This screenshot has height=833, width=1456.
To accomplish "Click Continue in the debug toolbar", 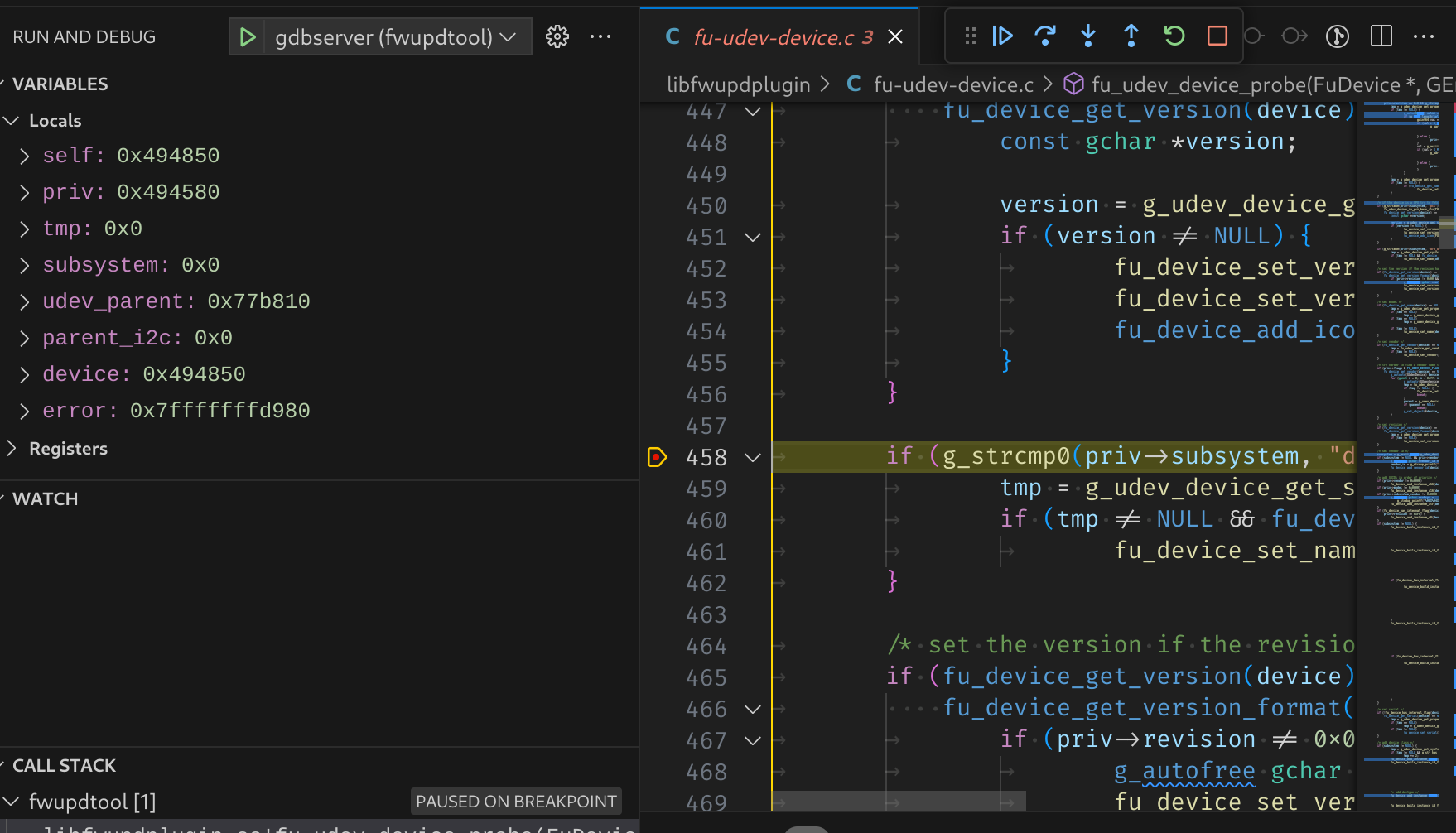I will [1002, 36].
